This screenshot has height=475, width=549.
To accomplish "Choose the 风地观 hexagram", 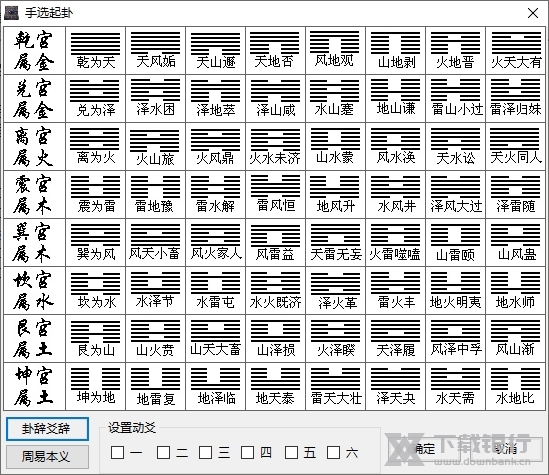I will (x=335, y=51).
